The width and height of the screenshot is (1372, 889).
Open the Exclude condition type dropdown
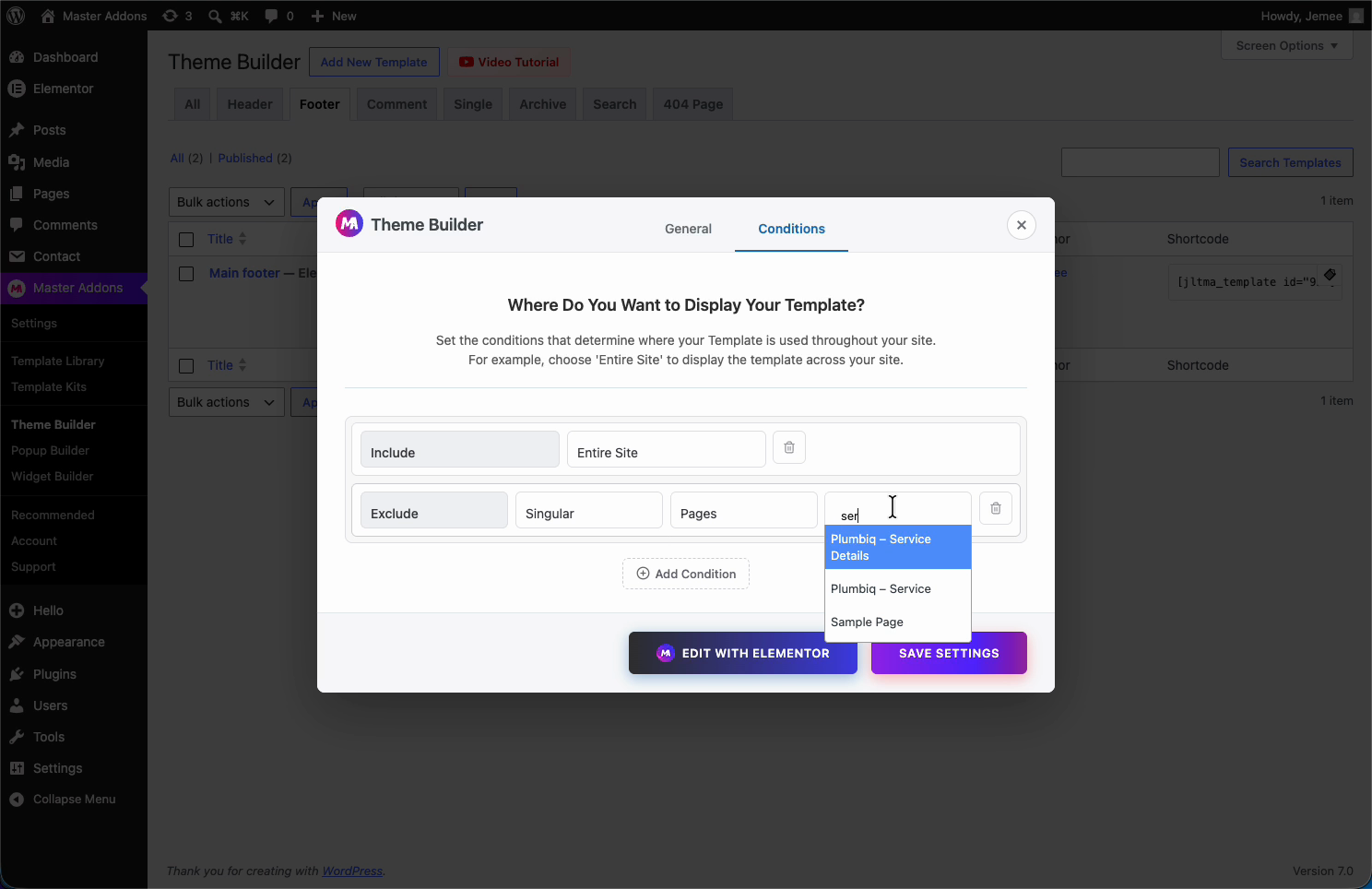click(434, 510)
